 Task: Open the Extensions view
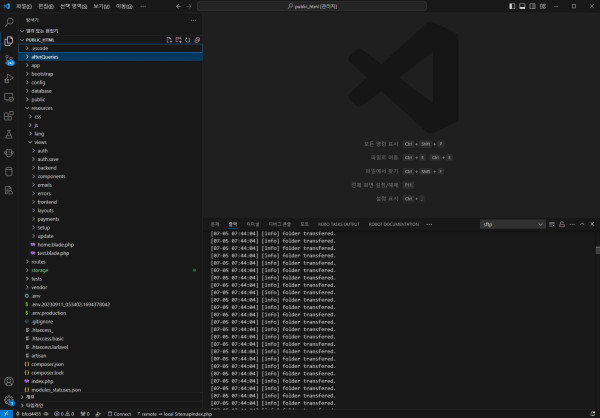coord(9,116)
